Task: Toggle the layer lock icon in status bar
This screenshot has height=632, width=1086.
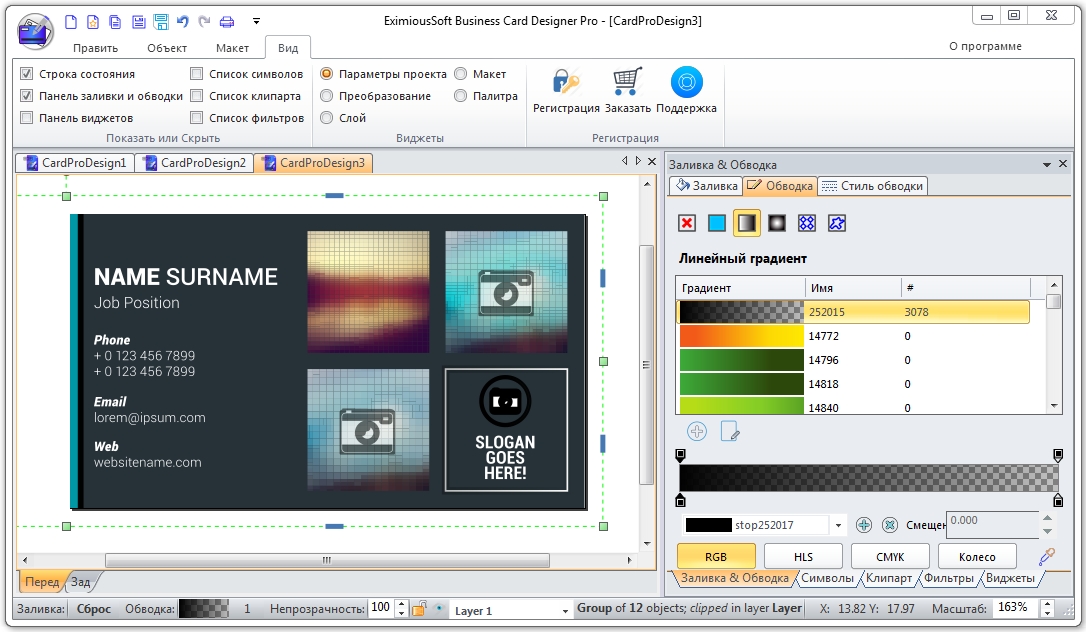Action: [419, 609]
